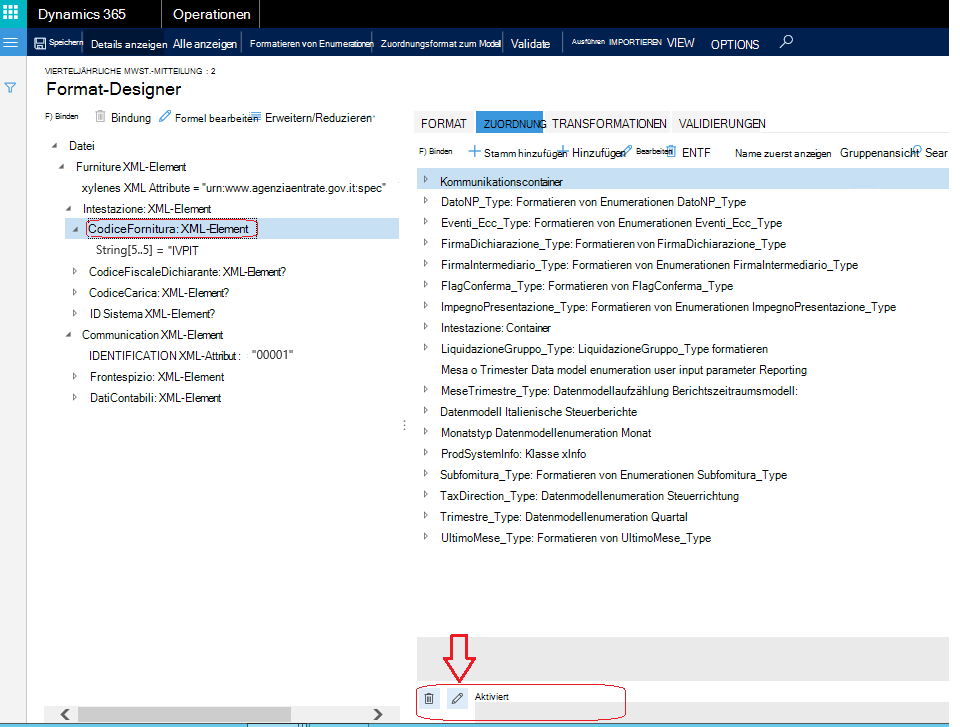Screen dimensions: 960x727
Task: Expand the DatiContabili XML-Element node
Action: [x=75, y=397]
